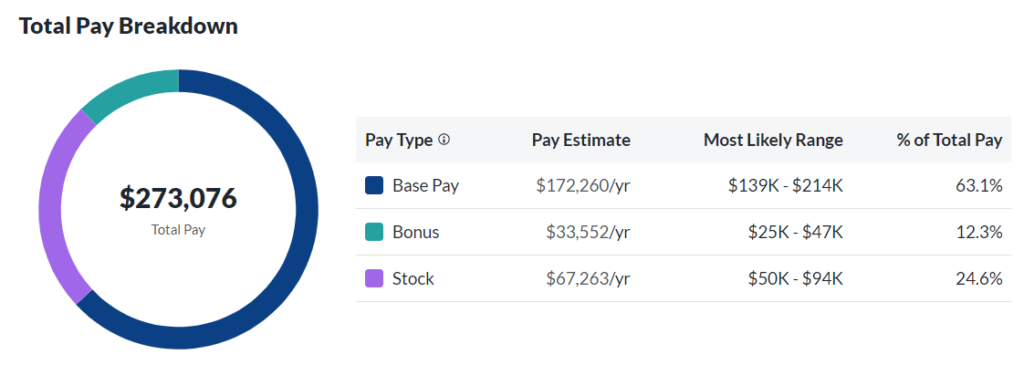
Task: Click the $273,076 total pay figure
Action: click(178, 198)
